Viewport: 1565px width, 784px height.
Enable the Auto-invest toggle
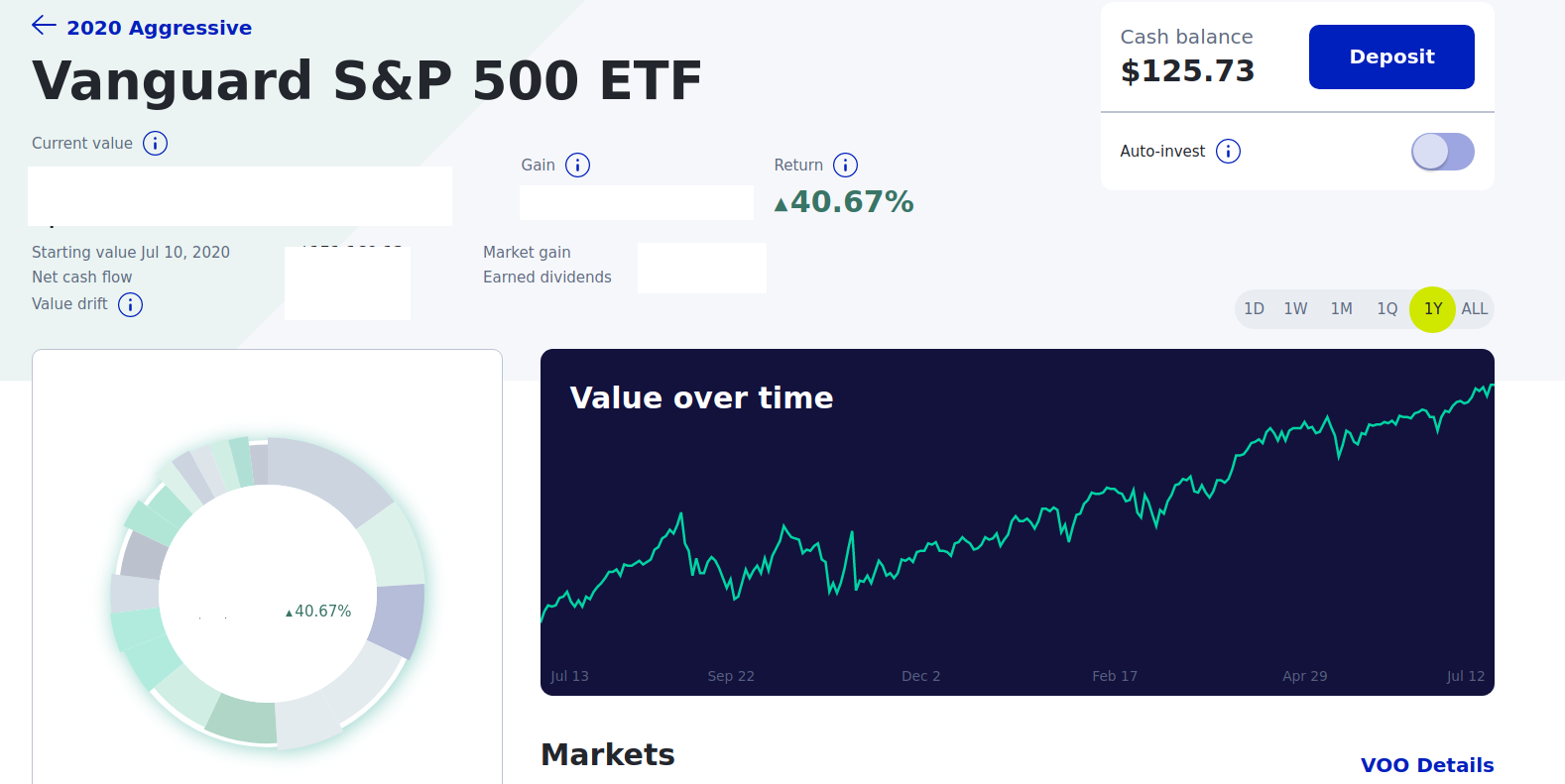(1442, 152)
